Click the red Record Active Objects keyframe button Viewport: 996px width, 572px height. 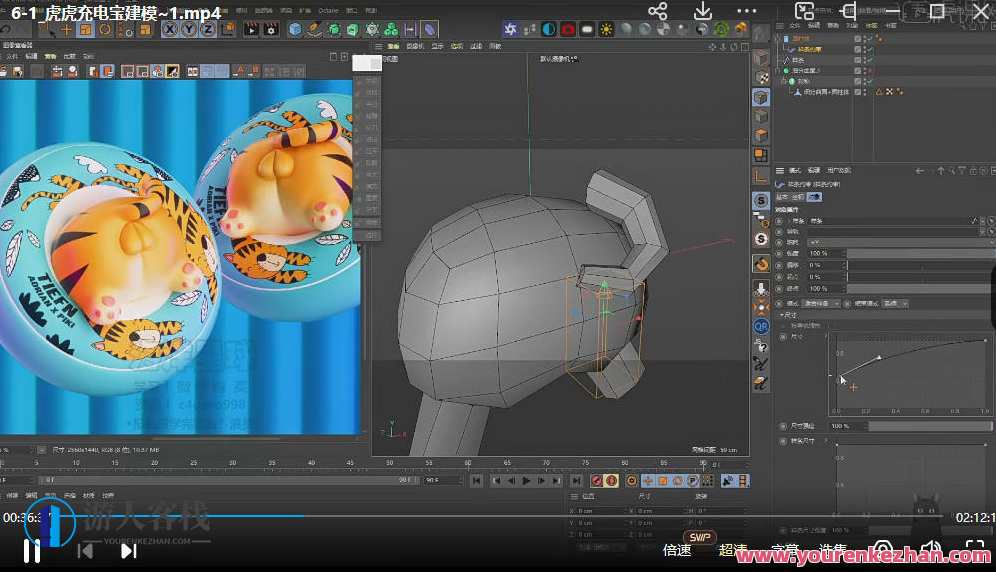click(596, 481)
